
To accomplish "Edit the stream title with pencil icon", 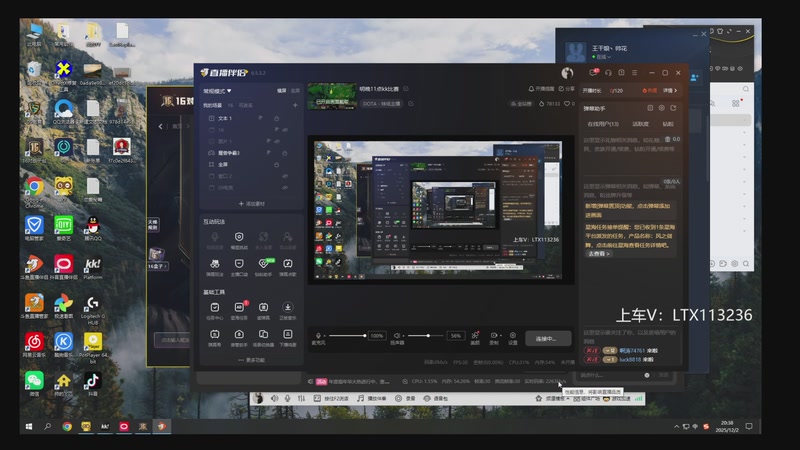I will (x=406, y=89).
